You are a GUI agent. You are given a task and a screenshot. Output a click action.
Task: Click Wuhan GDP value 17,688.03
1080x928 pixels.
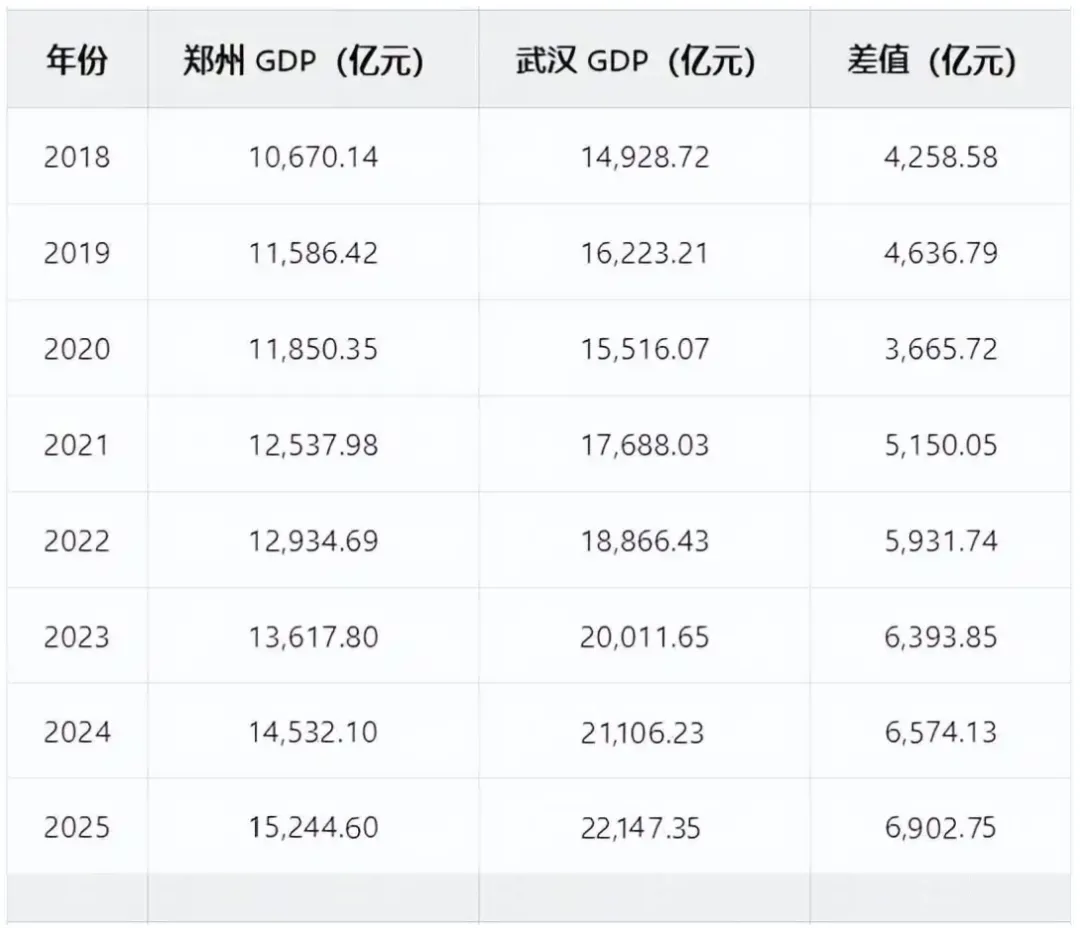[x=645, y=444]
